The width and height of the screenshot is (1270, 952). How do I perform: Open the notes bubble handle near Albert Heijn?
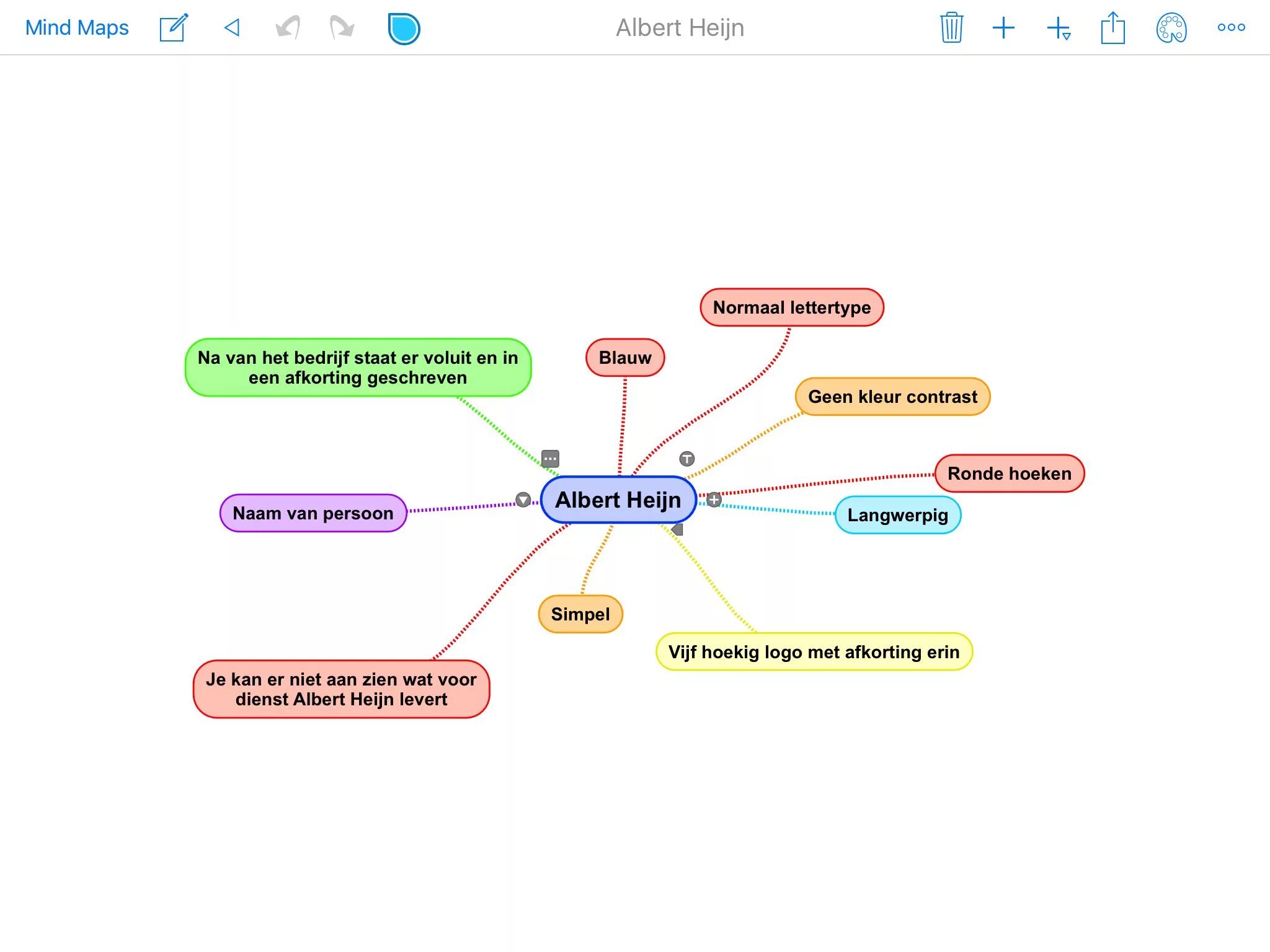point(550,459)
